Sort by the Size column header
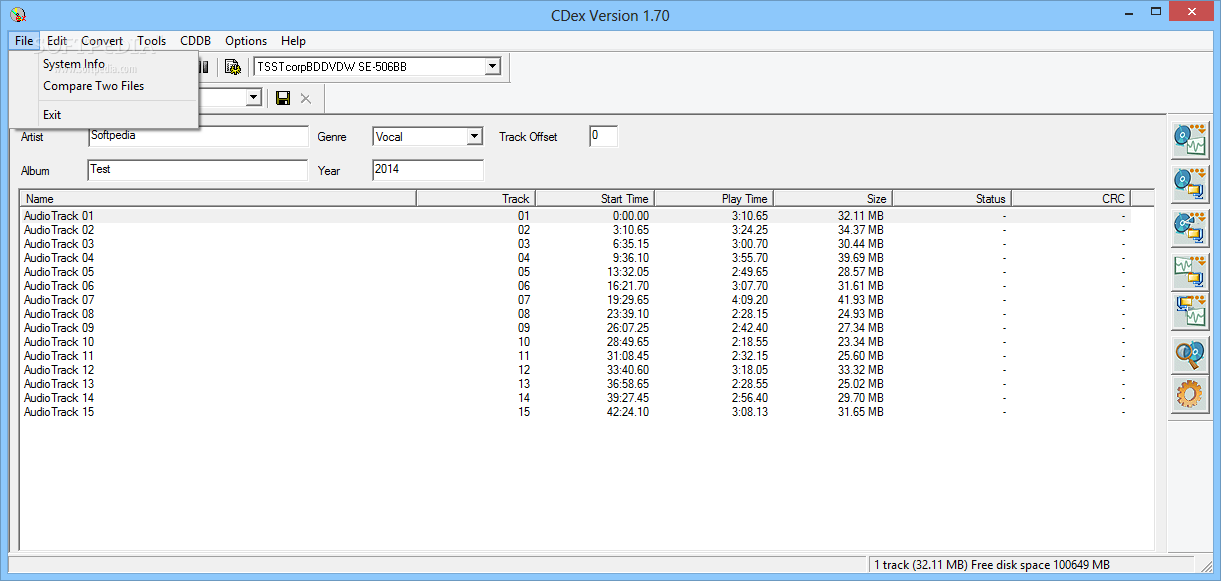Image resolution: width=1221 pixels, height=581 pixels. pyautogui.click(x=832, y=199)
